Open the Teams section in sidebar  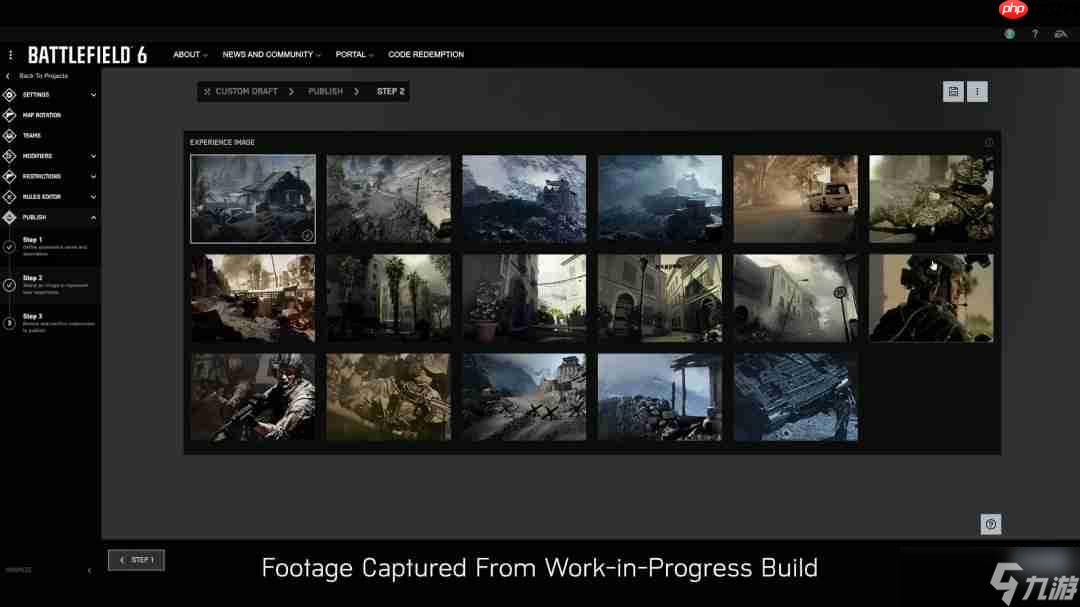tap(31, 136)
